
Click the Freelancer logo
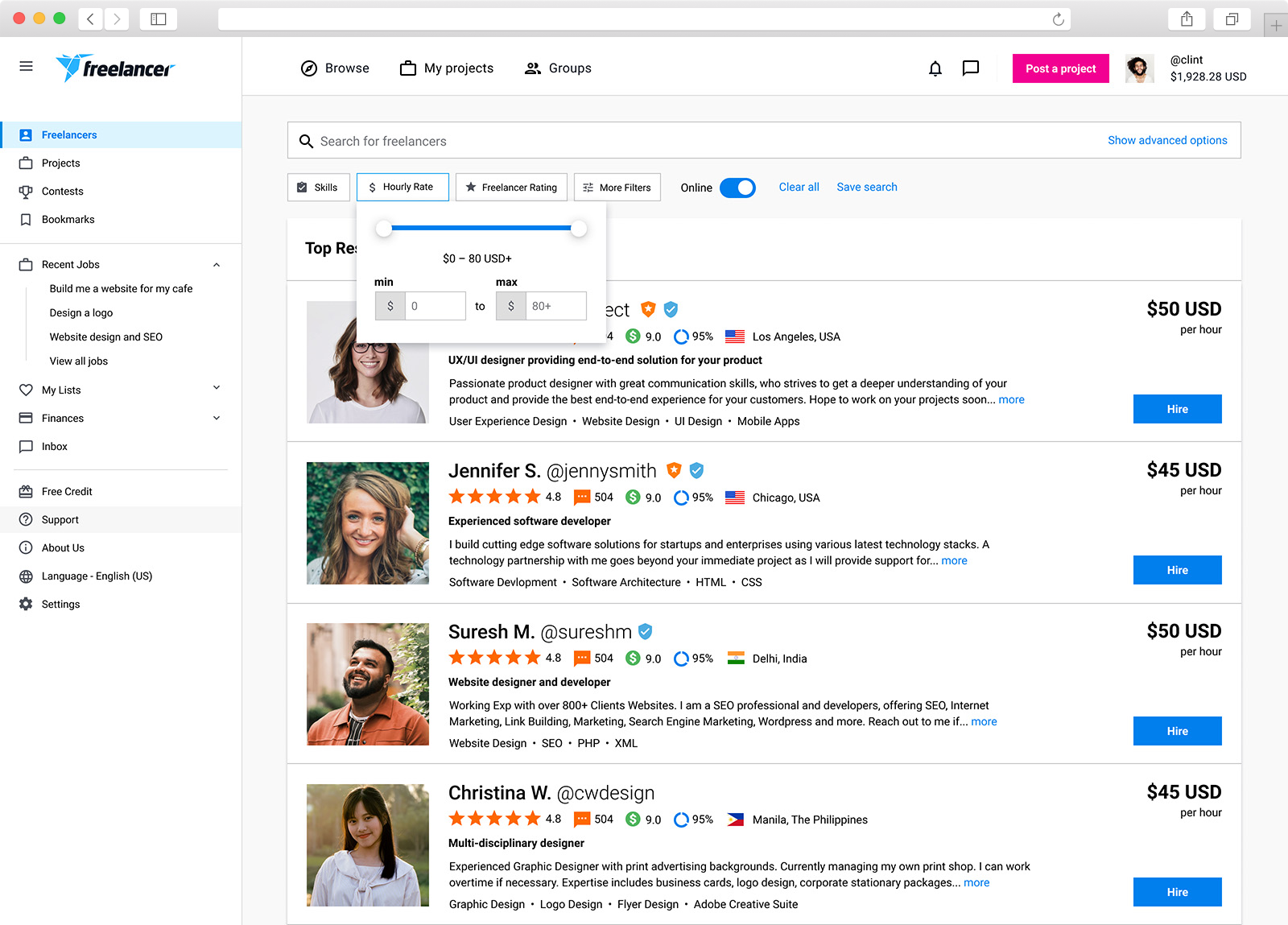click(x=115, y=68)
